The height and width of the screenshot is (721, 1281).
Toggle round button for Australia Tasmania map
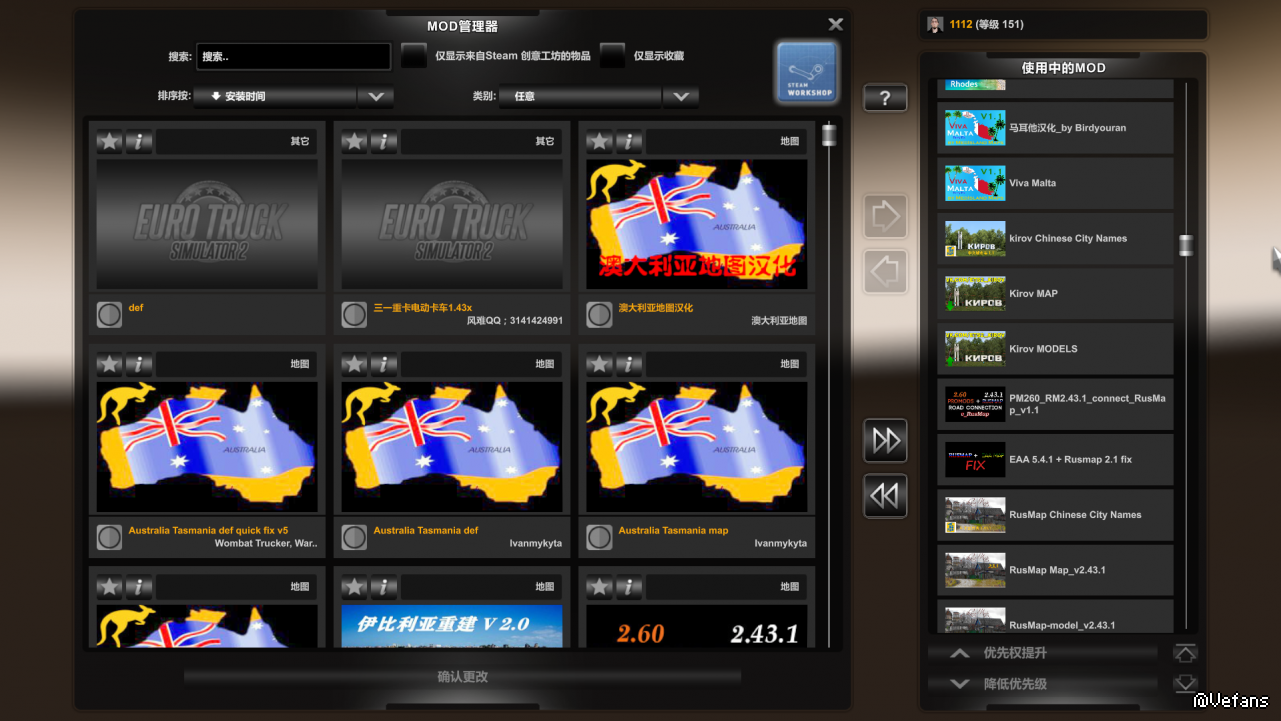click(599, 537)
